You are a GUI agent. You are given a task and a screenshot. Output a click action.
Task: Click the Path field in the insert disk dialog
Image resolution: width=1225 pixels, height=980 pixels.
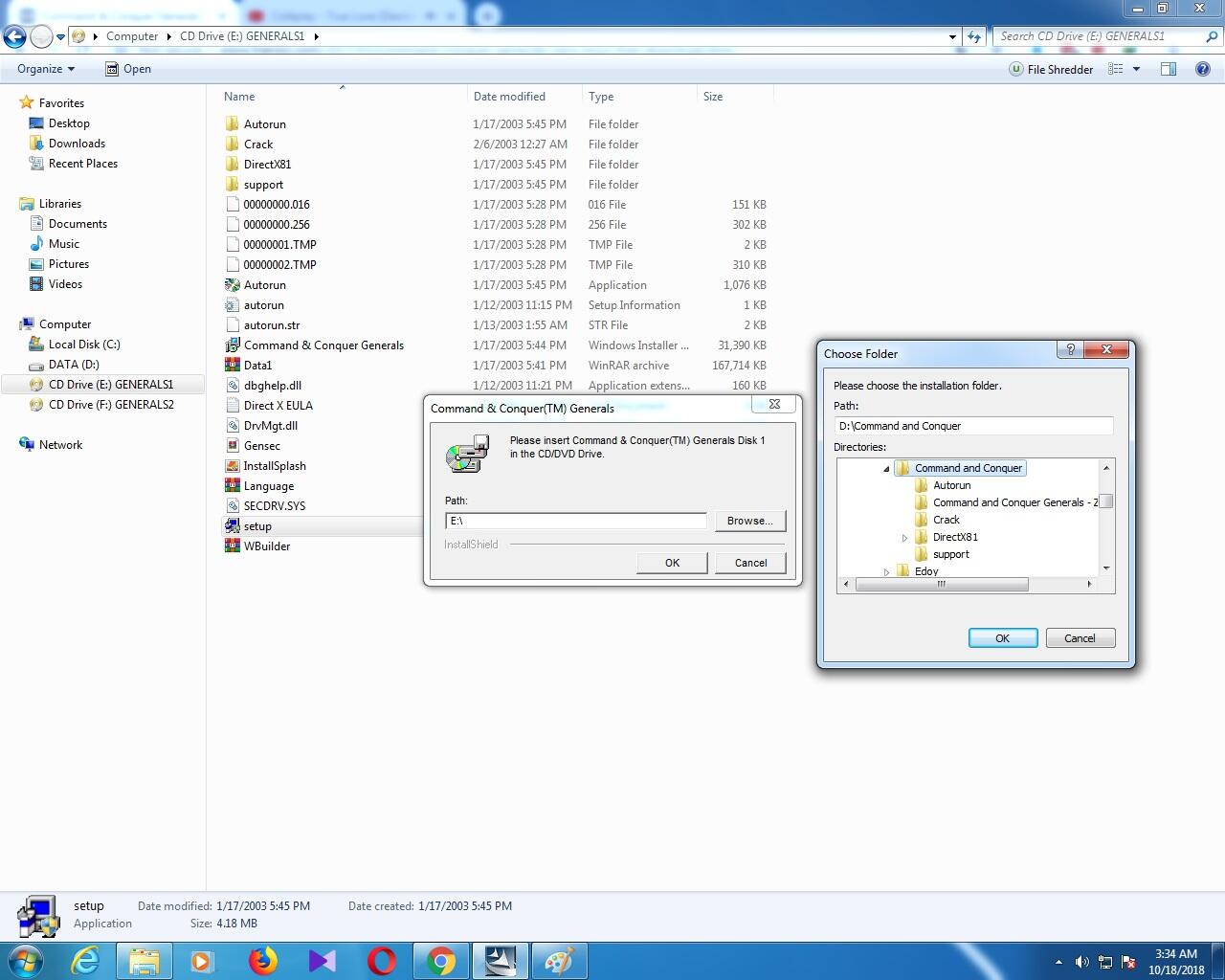click(x=576, y=521)
